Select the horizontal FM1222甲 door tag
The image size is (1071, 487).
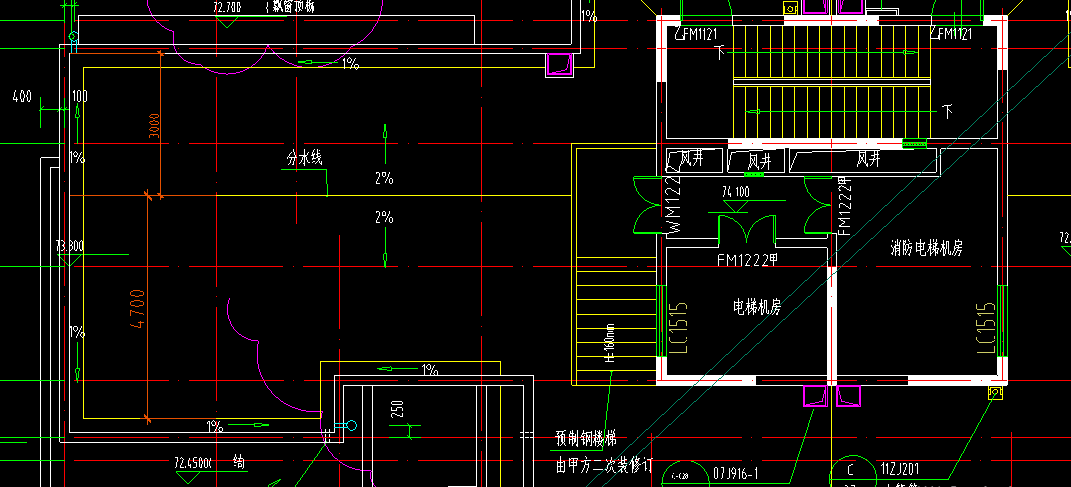tap(749, 260)
